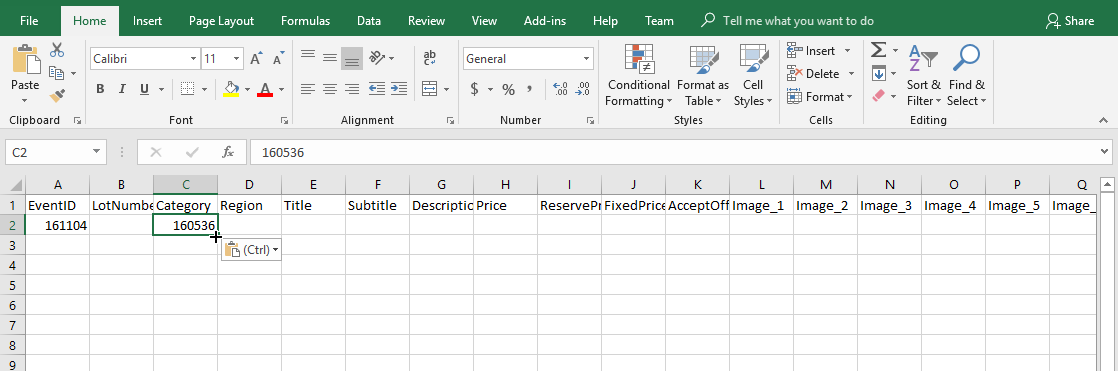The image size is (1118, 371).
Task: Open the File tab
Action: point(29,21)
